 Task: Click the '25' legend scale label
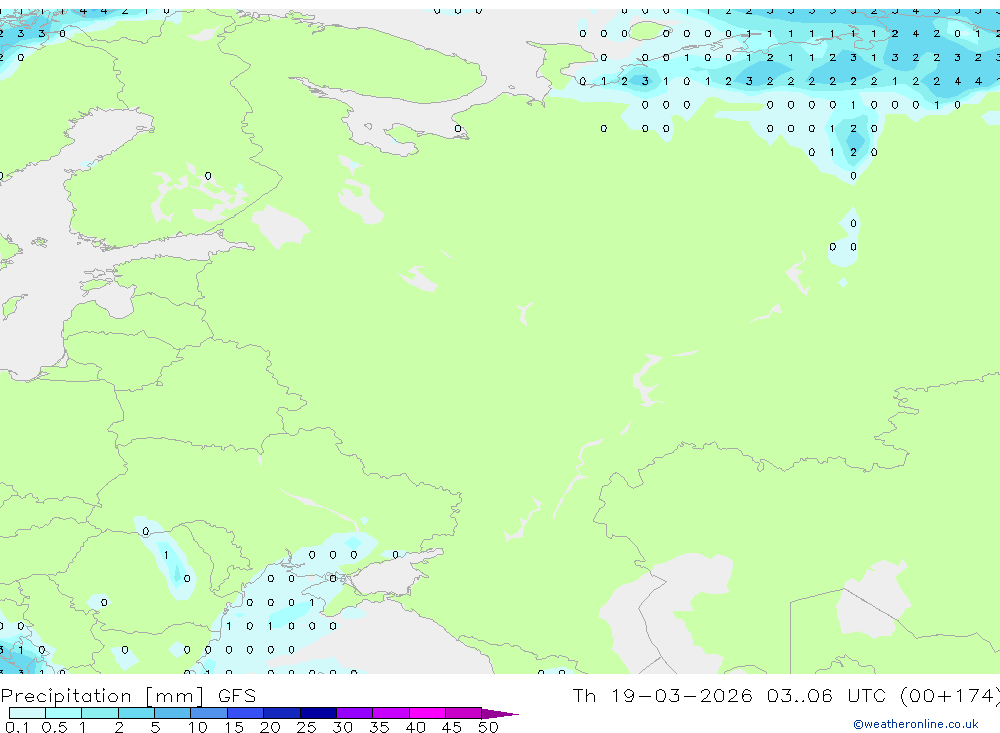307,727
